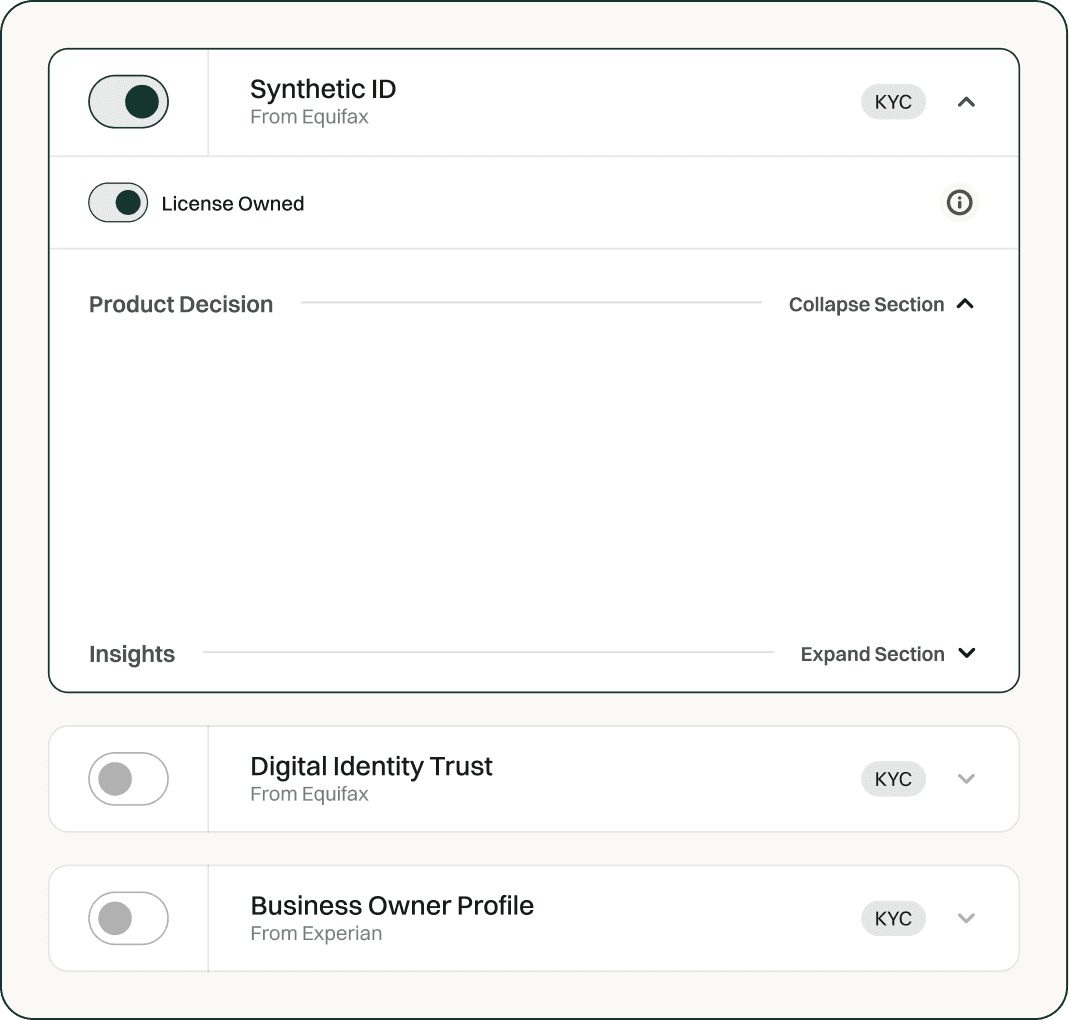Screen dimensions: 1069x1020
Task: Click the License Owned info icon
Action: pos(959,203)
